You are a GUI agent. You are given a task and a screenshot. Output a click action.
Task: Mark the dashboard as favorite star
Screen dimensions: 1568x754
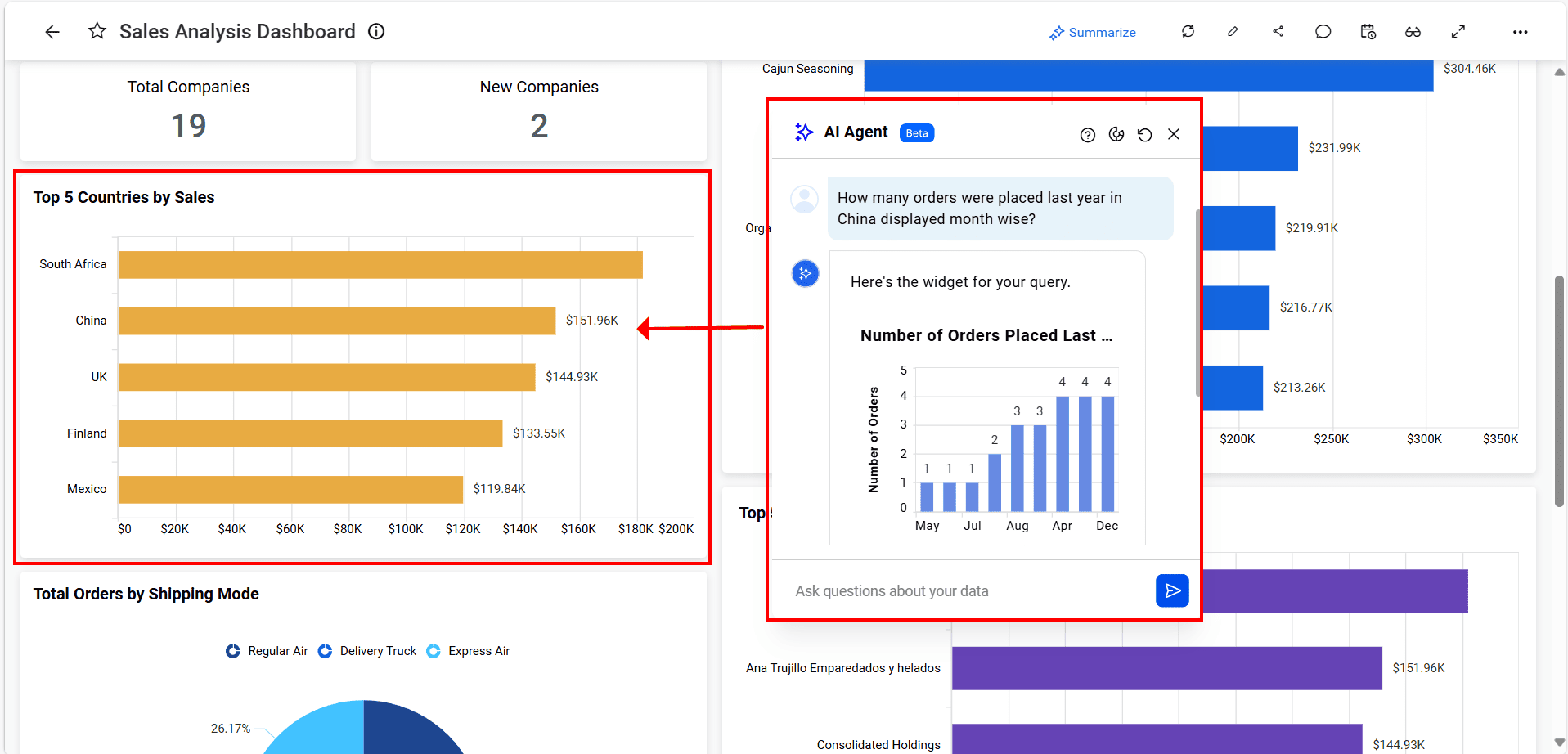[x=97, y=31]
